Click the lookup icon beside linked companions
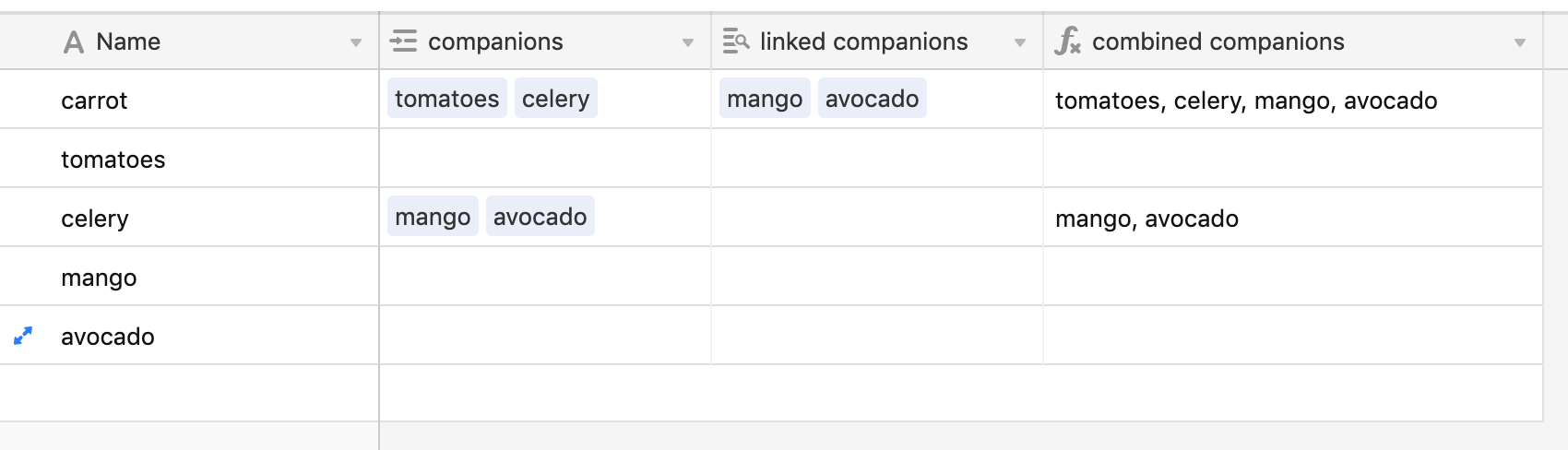The height and width of the screenshot is (450, 1568). coord(736,41)
